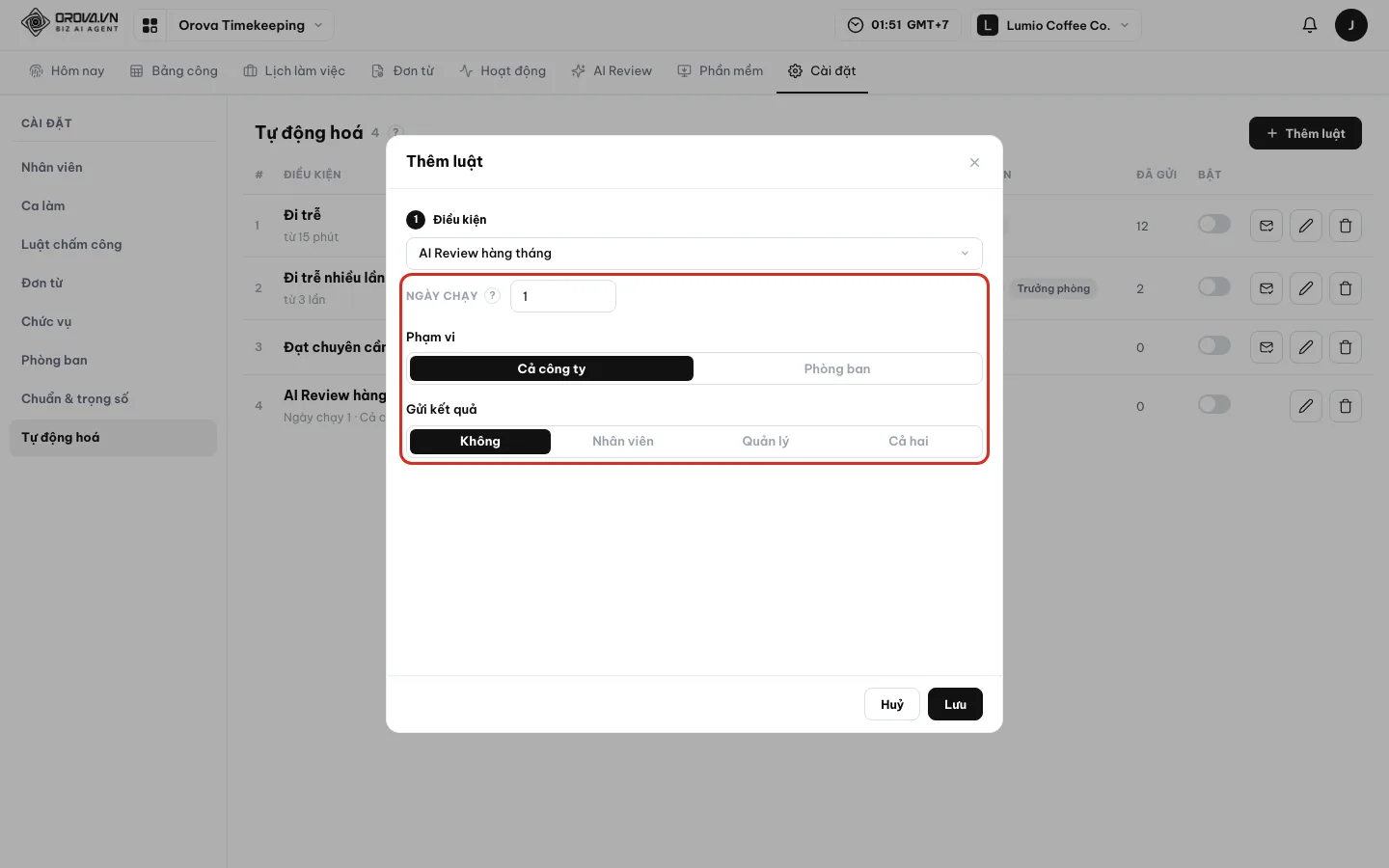Select Phòng ban scope option
The width and height of the screenshot is (1389, 868).
[837, 368]
